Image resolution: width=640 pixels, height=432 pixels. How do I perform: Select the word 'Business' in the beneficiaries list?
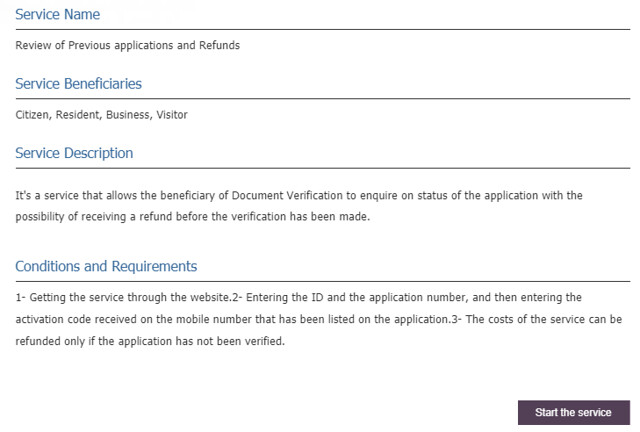(128, 115)
